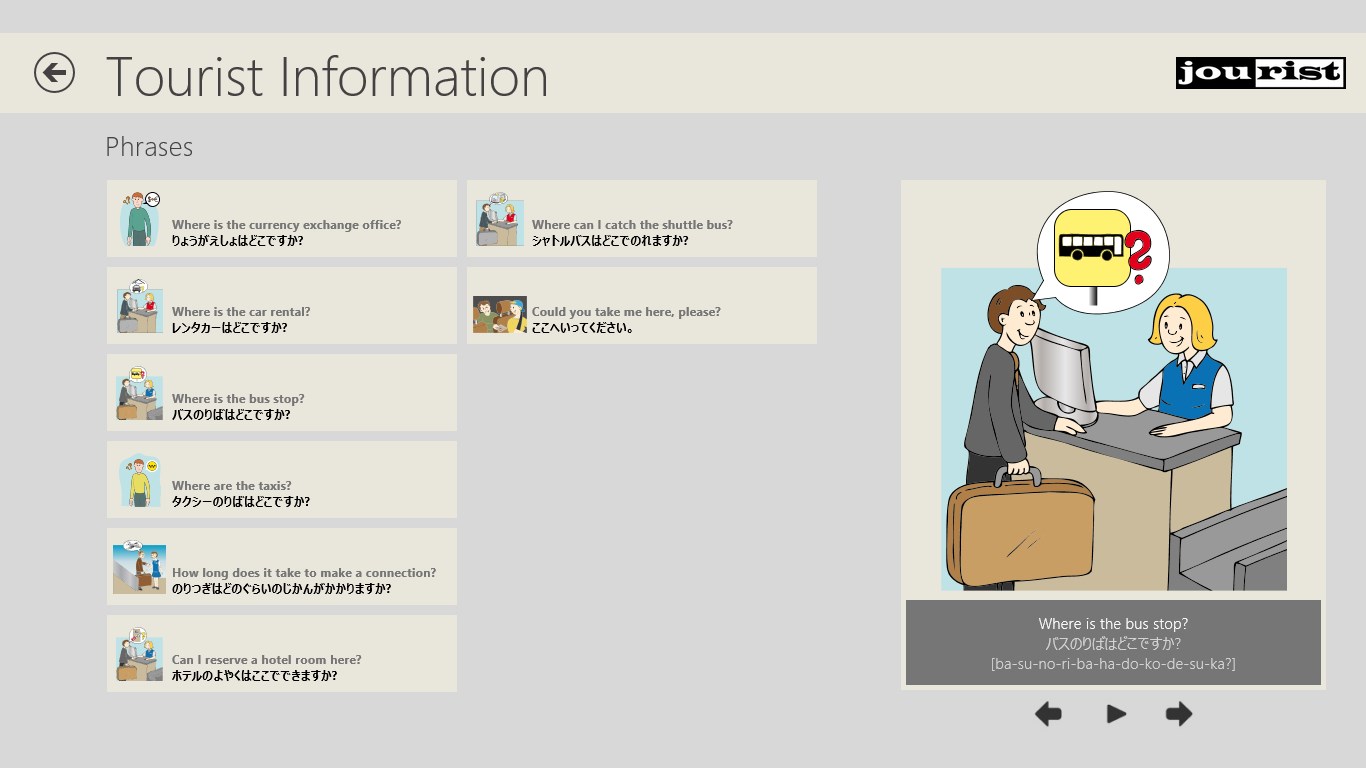Click the Jourist logo
Screen dimensions: 1366x768
[1260, 73]
